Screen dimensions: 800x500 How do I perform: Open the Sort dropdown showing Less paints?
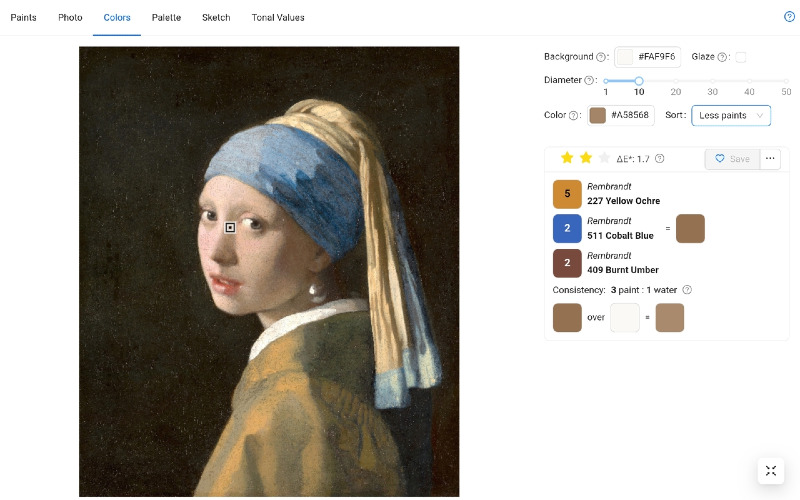731,115
